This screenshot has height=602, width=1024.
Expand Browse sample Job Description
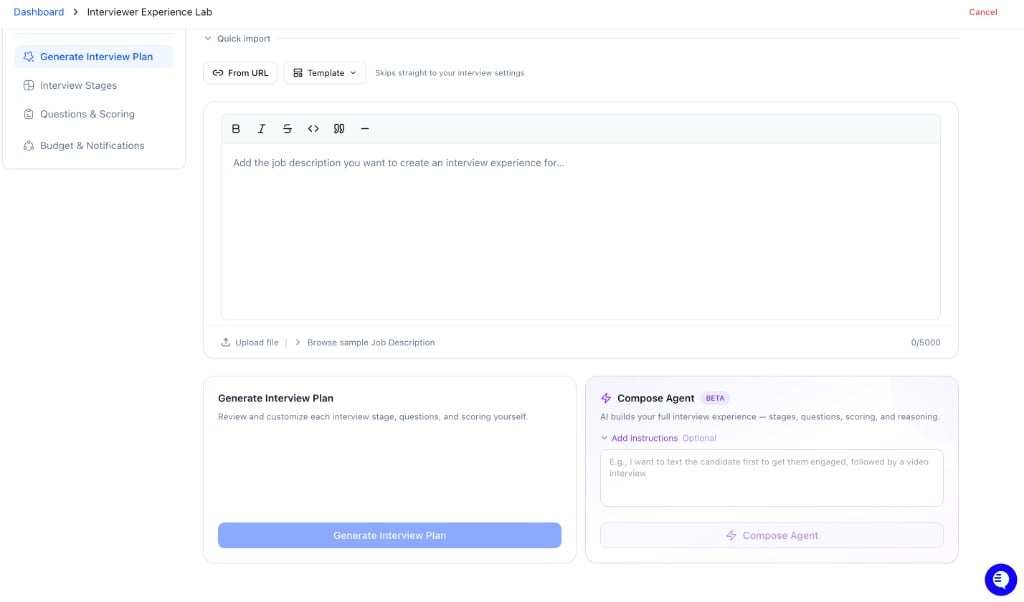(364, 342)
